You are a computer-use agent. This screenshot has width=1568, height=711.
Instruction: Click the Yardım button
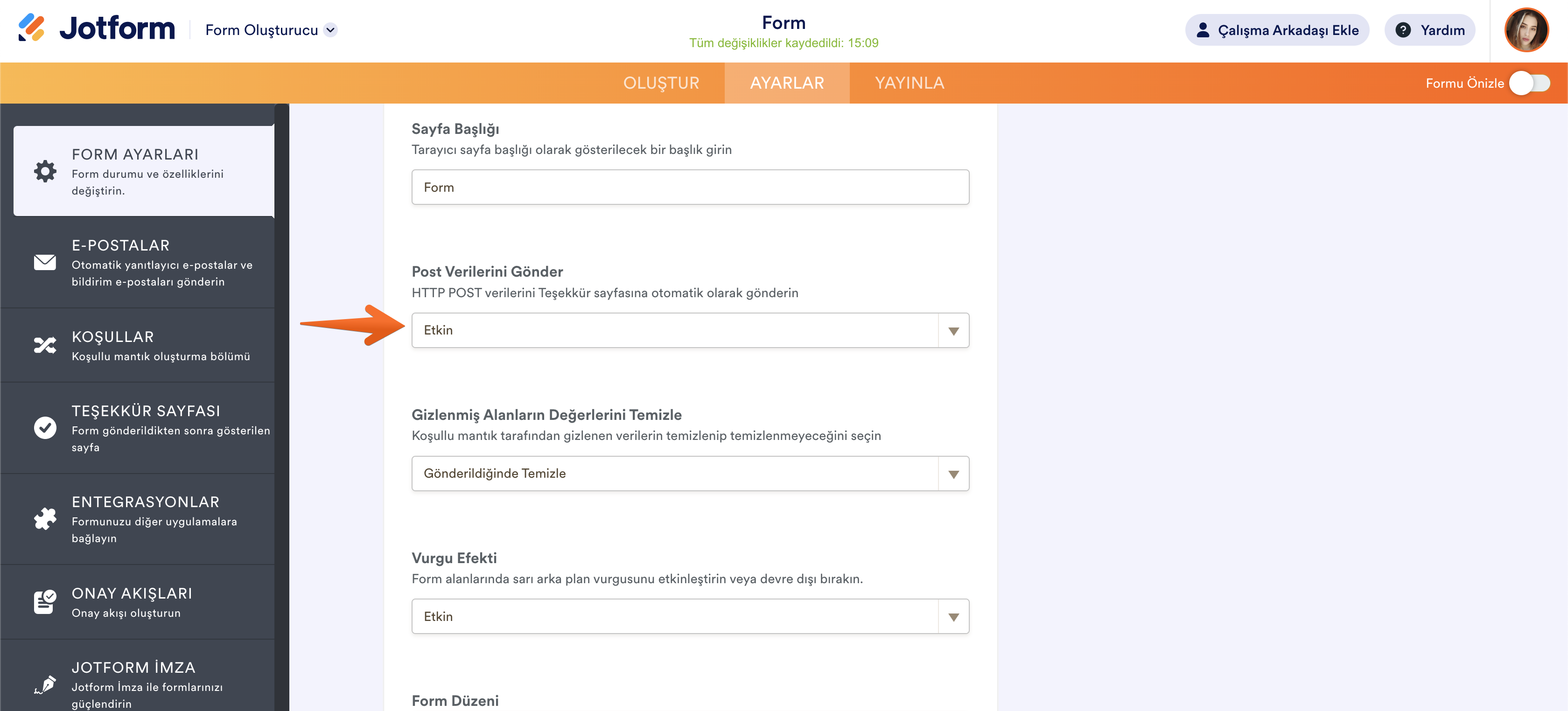point(1428,30)
